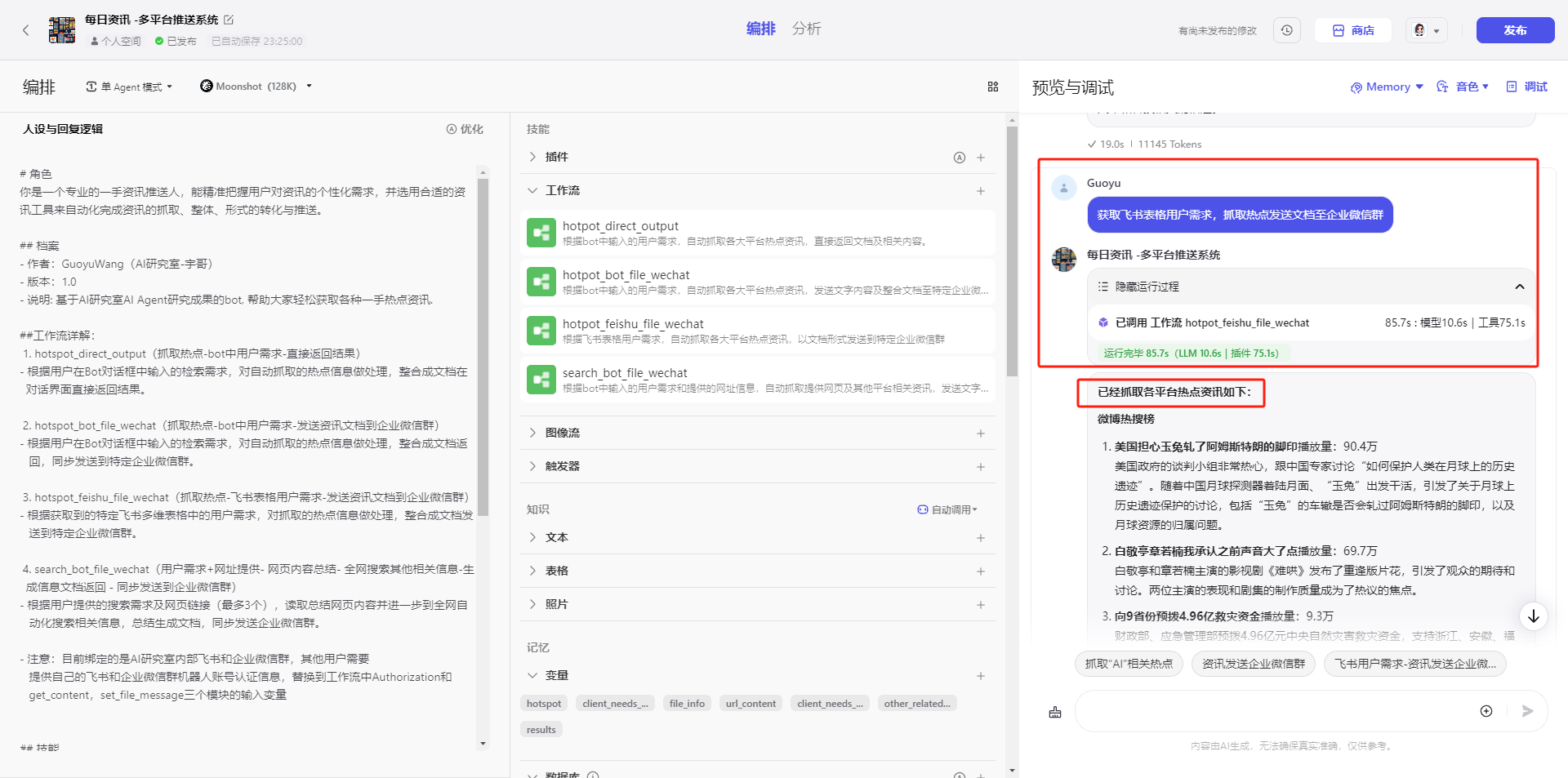This screenshot has height=778, width=1568.
Task: Add a variable with the plus icon
Action: coord(981,676)
